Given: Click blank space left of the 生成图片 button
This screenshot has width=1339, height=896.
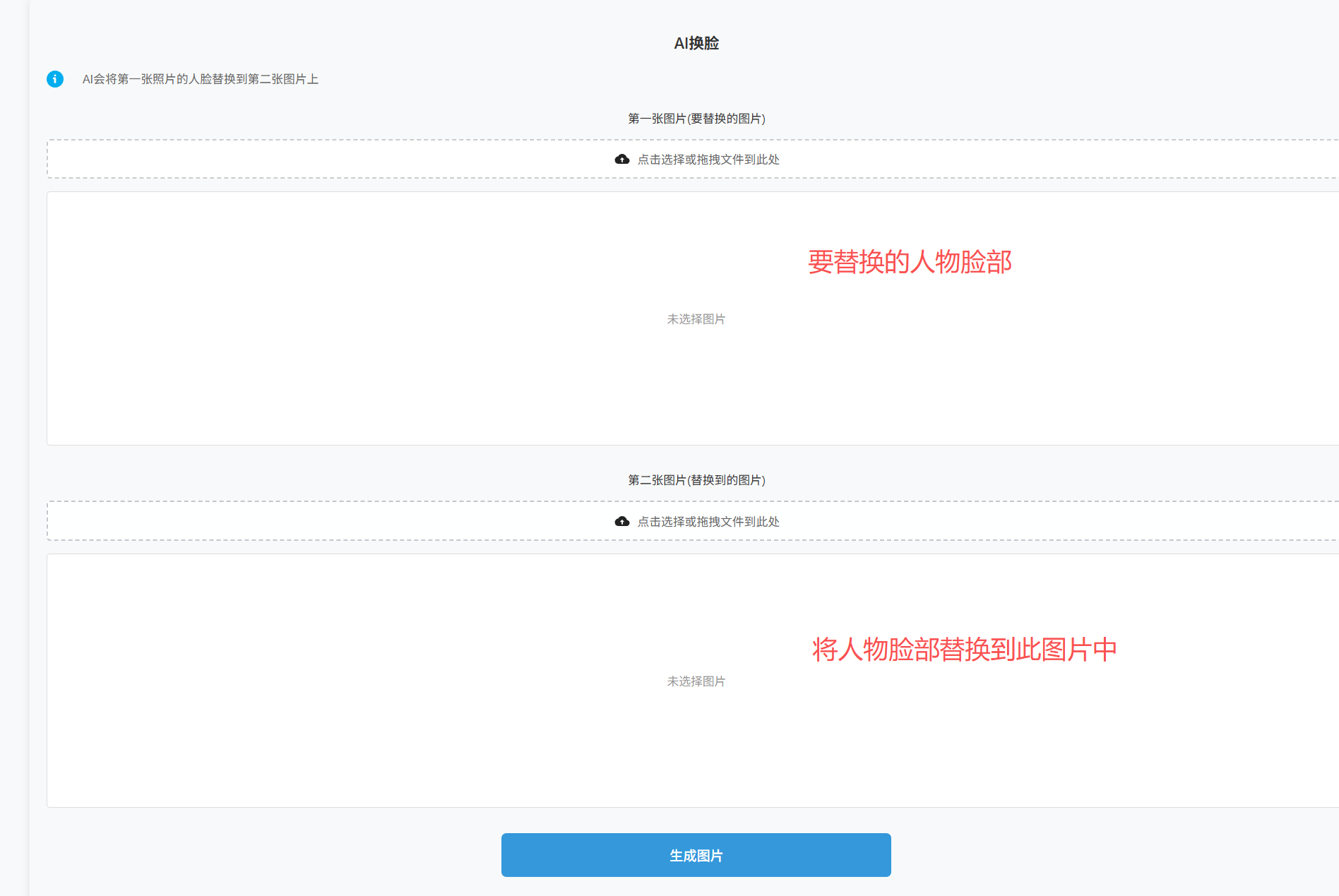Looking at the screenshot, I should coord(268,855).
